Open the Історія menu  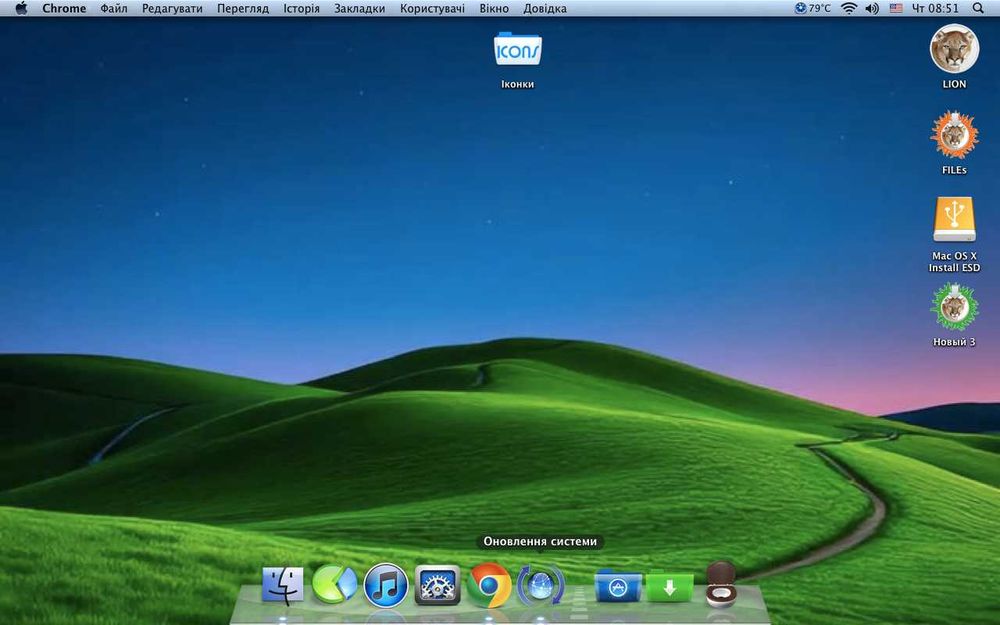click(302, 8)
